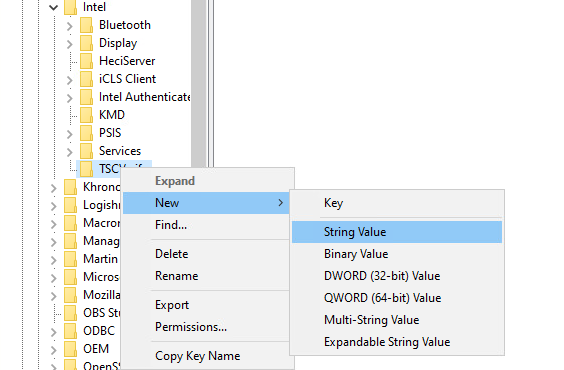Click the ODBC folder icon
Screen dimensions: 564x370
70,331
